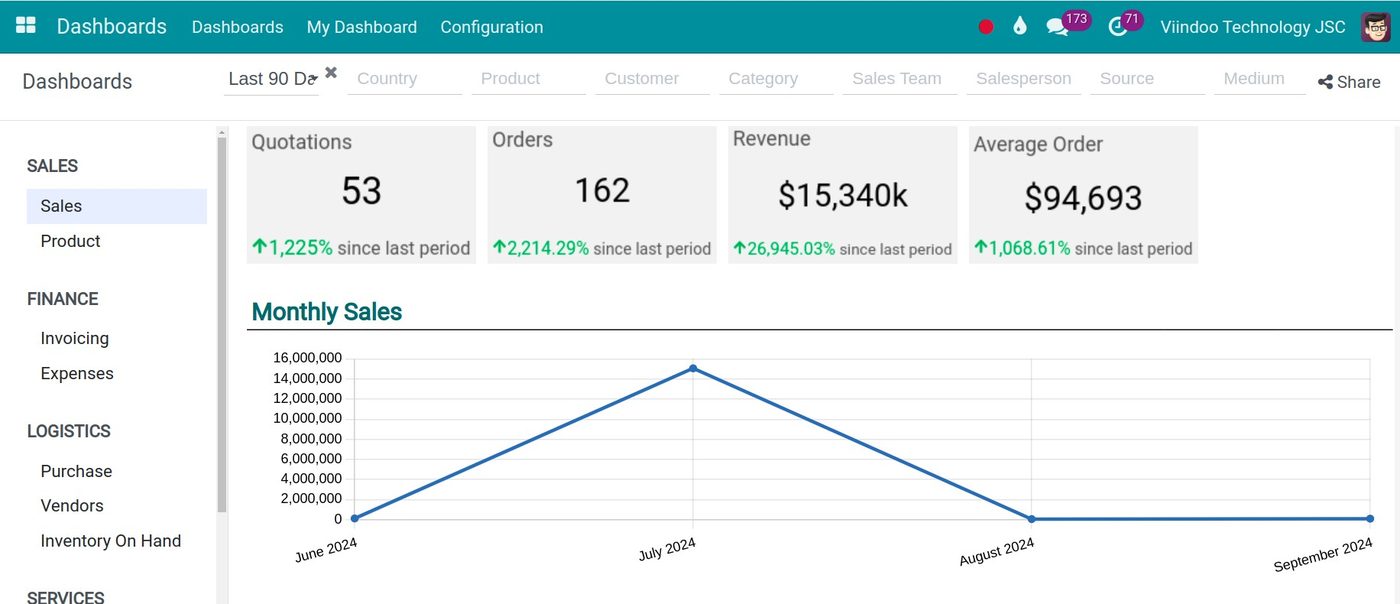1400x604 pixels.
Task: Click the sidebar vertical scrollbar
Action: (x=222, y=325)
